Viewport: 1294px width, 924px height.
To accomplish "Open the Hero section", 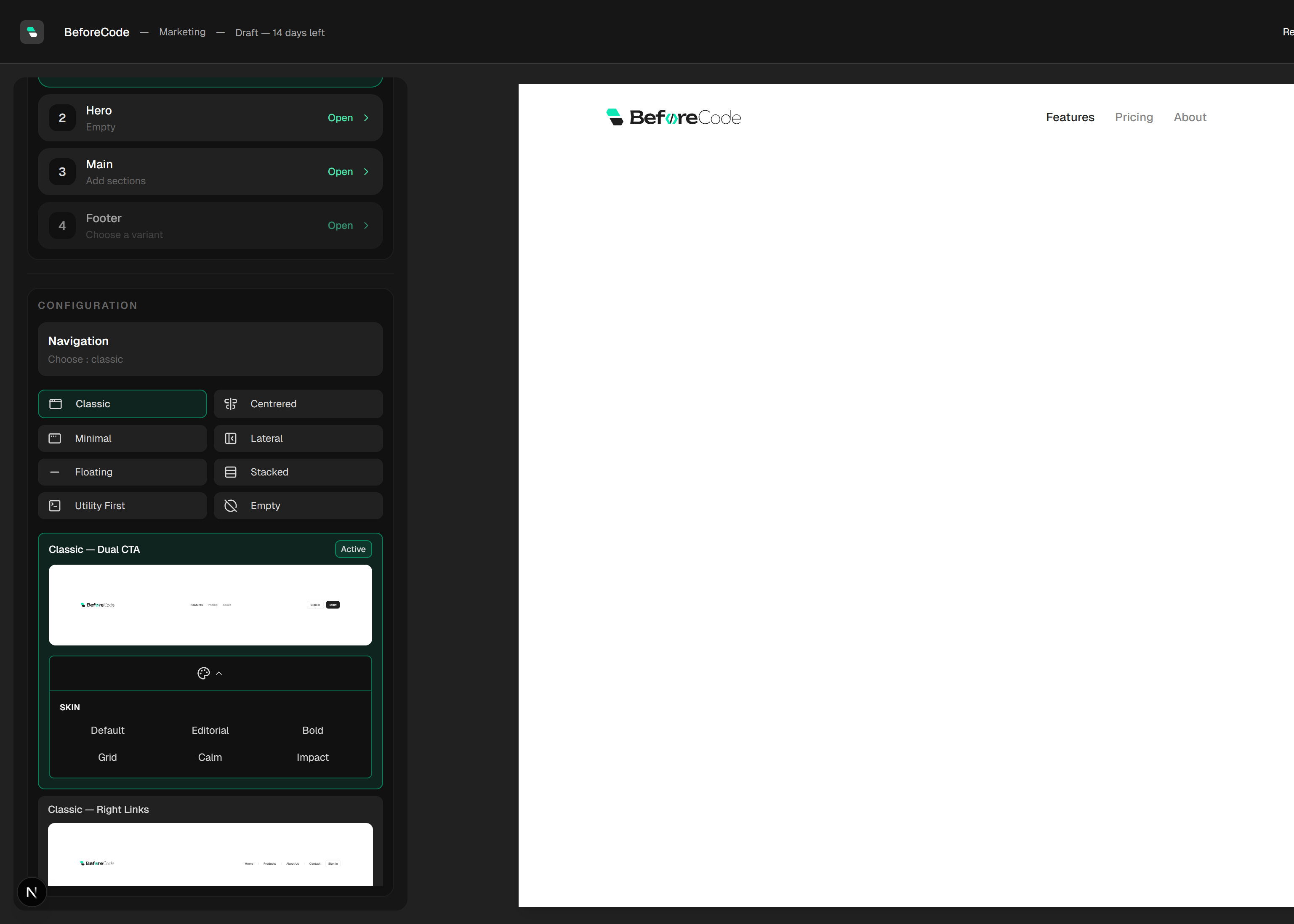I will point(340,118).
